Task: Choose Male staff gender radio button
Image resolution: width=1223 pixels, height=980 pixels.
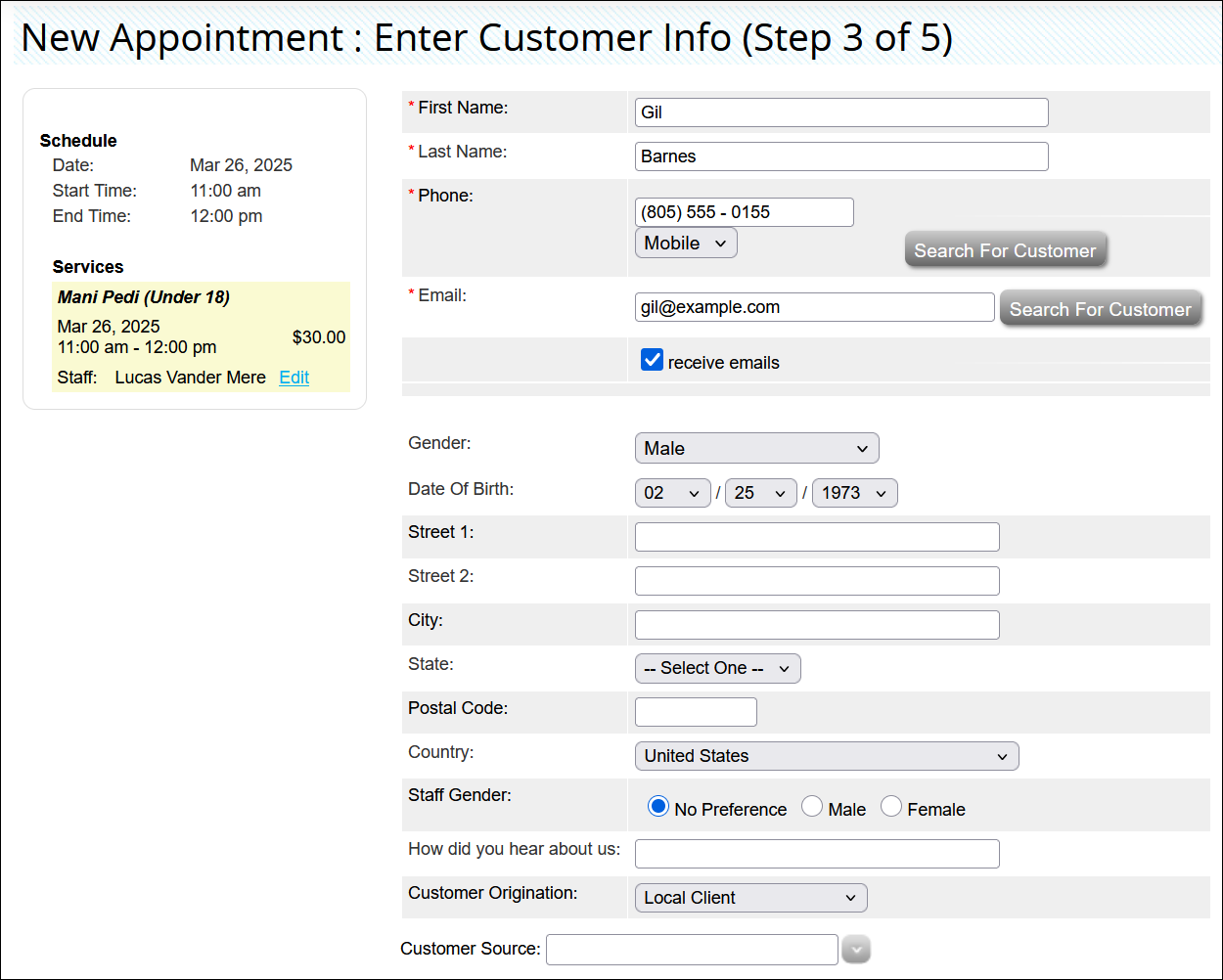Action: 812,807
